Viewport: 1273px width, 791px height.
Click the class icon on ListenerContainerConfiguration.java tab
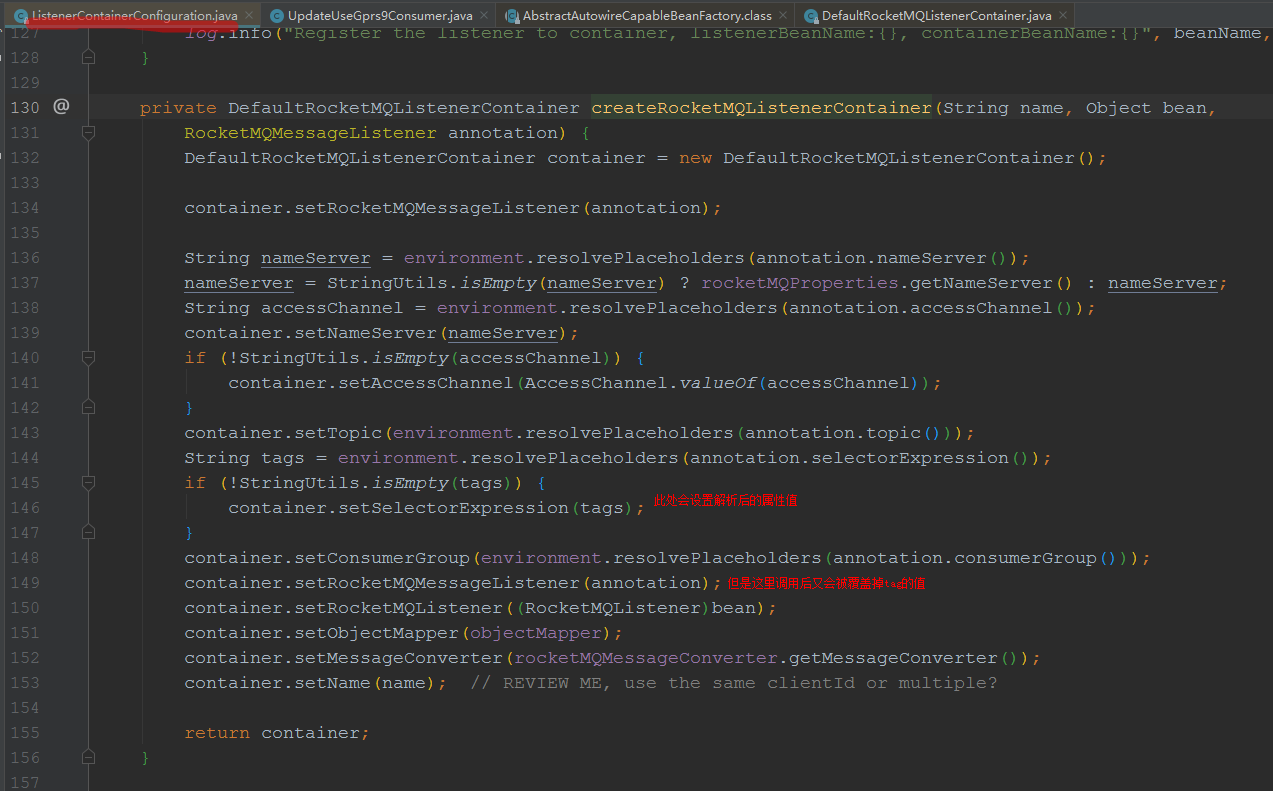coord(20,17)
